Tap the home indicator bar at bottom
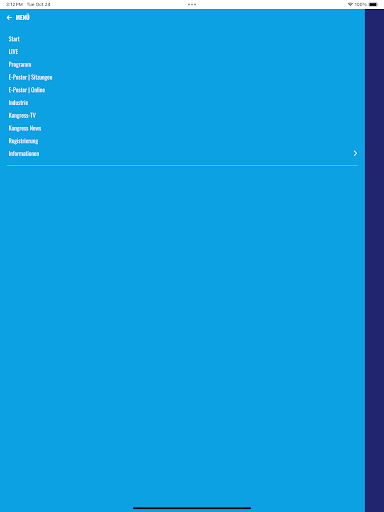 pyautogui.click(x=192, y=508)
